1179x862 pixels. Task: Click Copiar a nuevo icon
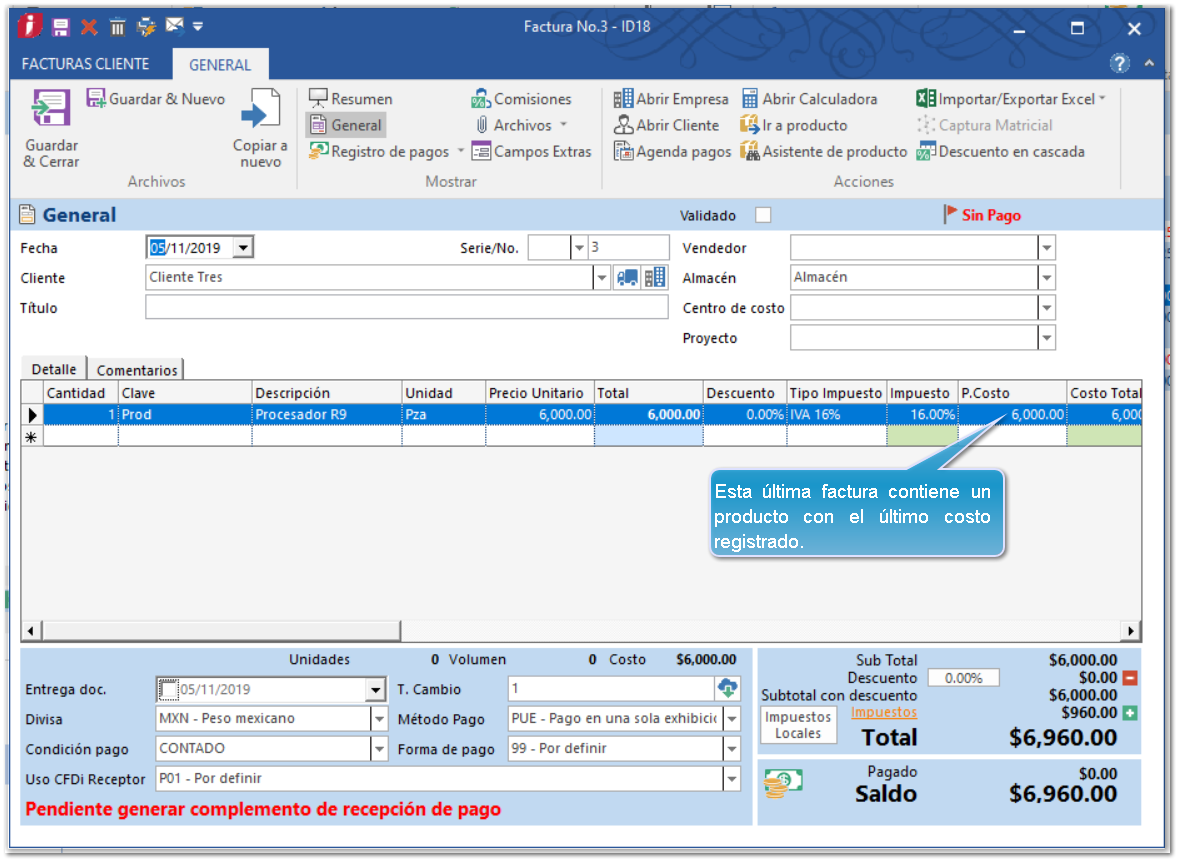point(260,111)
